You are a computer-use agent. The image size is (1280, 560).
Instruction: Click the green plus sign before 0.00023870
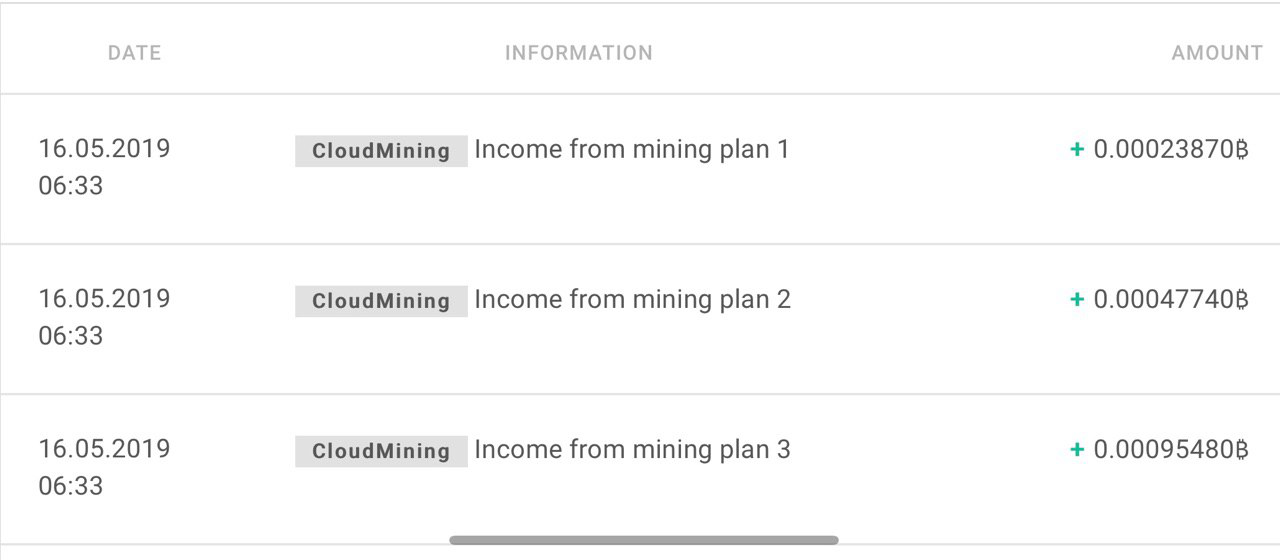tap(1077, 150)
